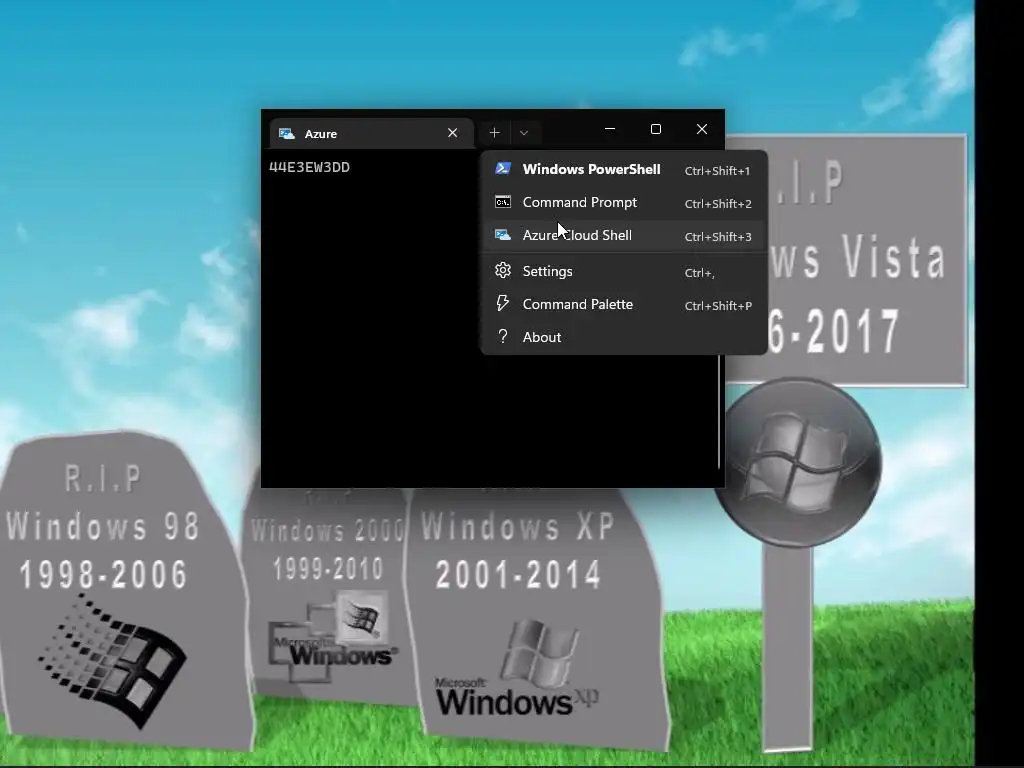Minimize the Terminal window
Viewport: 1024px width, 768px height.
point(610,129)
